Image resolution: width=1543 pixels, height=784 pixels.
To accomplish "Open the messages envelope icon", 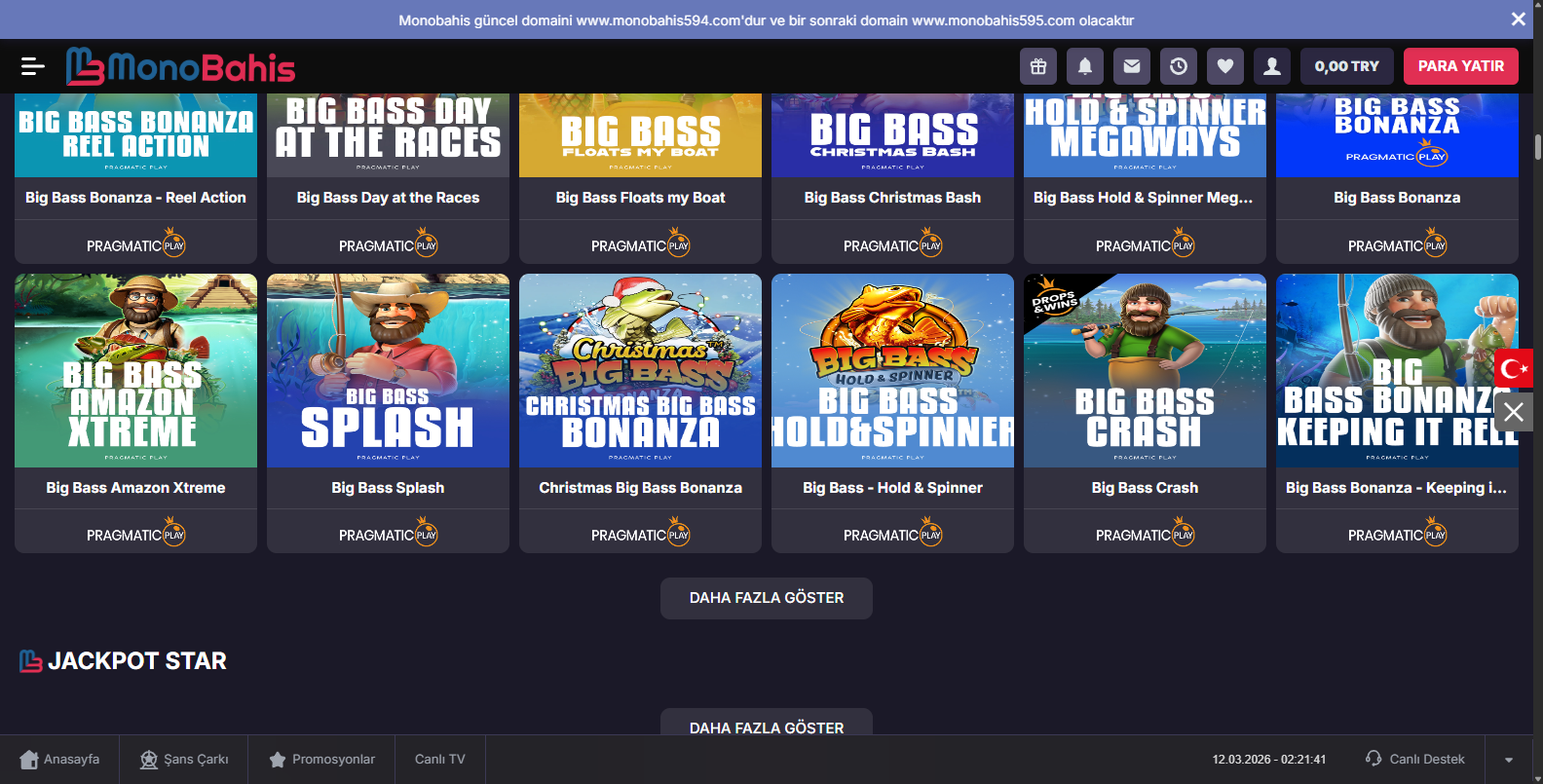I will coord(1132,66).
